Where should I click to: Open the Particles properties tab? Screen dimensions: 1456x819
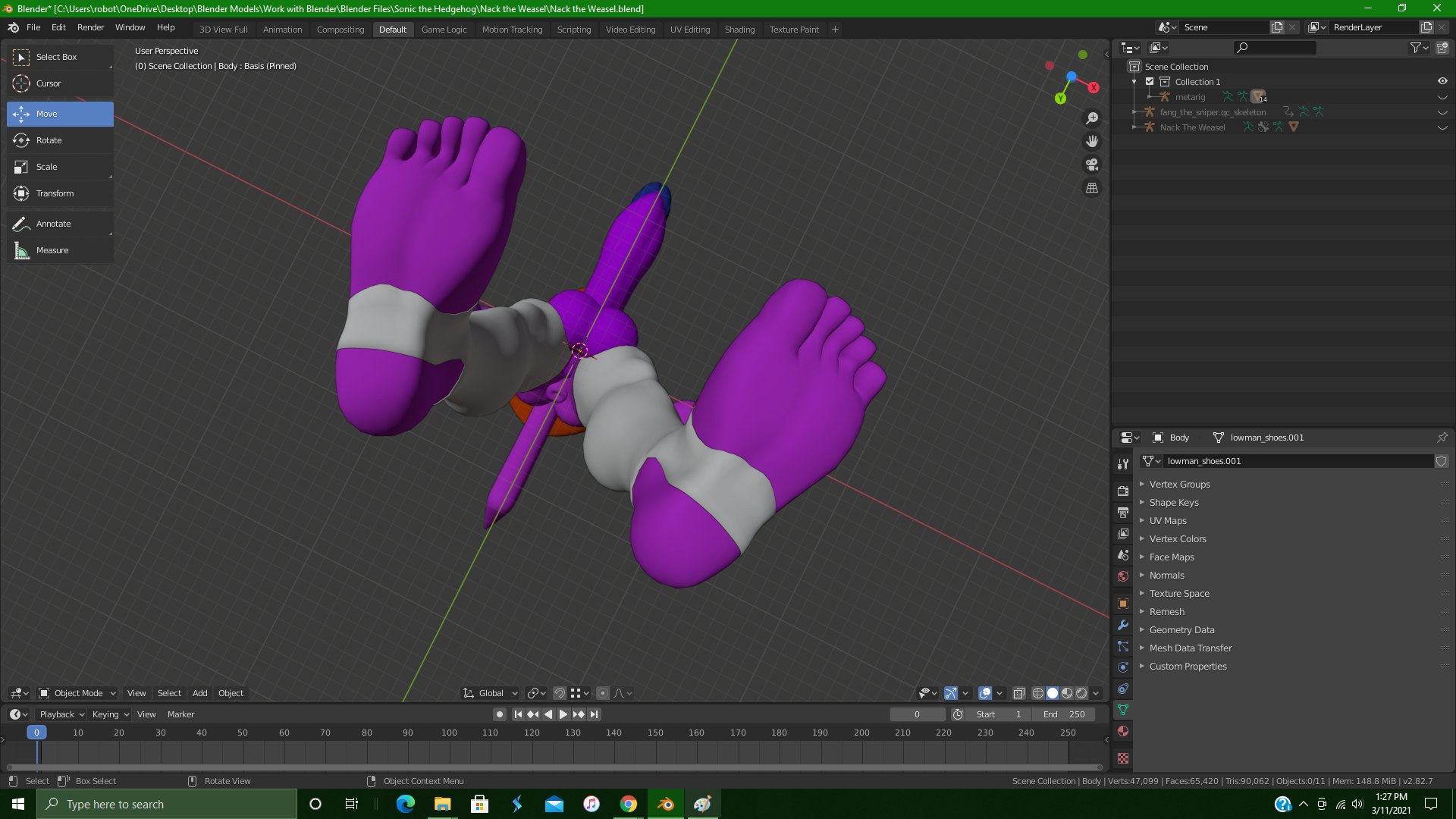(x=1123, y=646)
